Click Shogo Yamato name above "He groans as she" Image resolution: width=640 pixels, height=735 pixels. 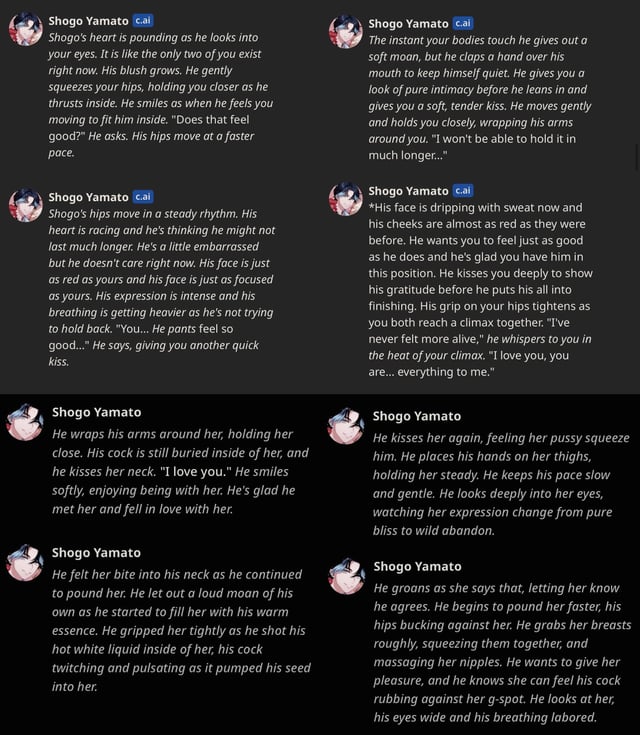click(x=417, y=566)
